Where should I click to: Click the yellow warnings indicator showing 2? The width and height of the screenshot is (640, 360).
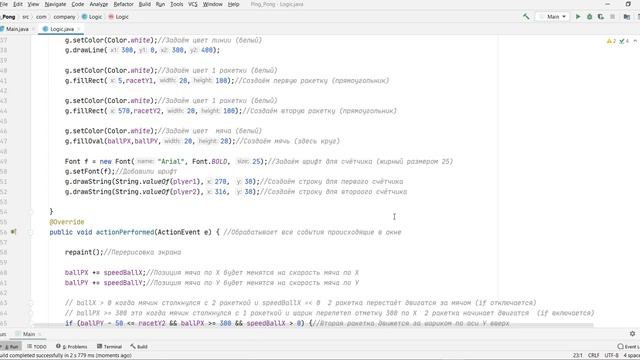(611, 41)
